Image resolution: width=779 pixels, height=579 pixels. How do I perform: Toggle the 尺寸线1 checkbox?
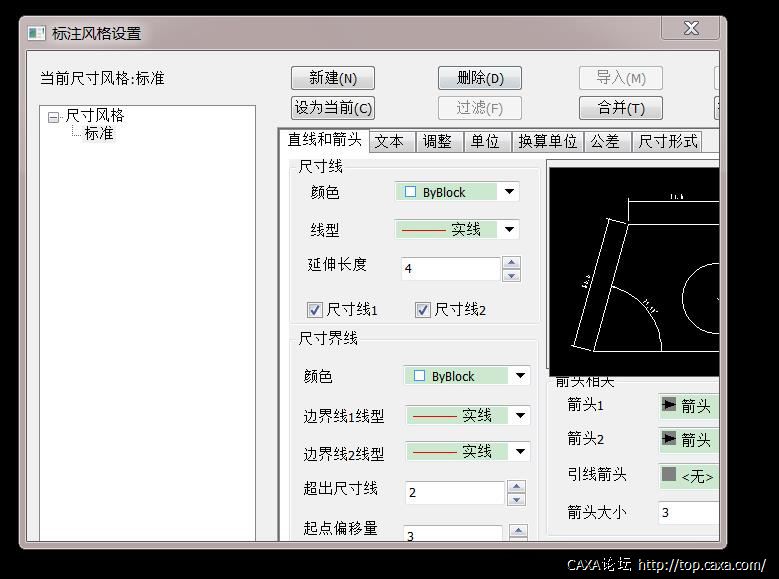coord(314,310)
